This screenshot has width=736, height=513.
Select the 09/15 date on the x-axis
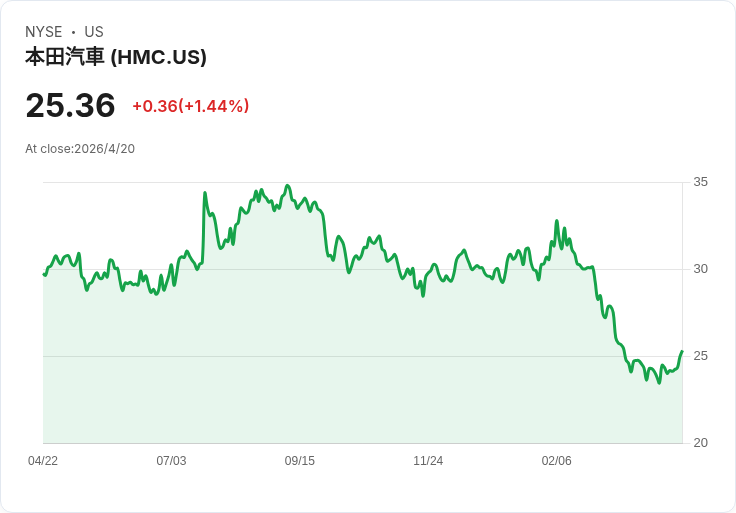click(300, 461)
